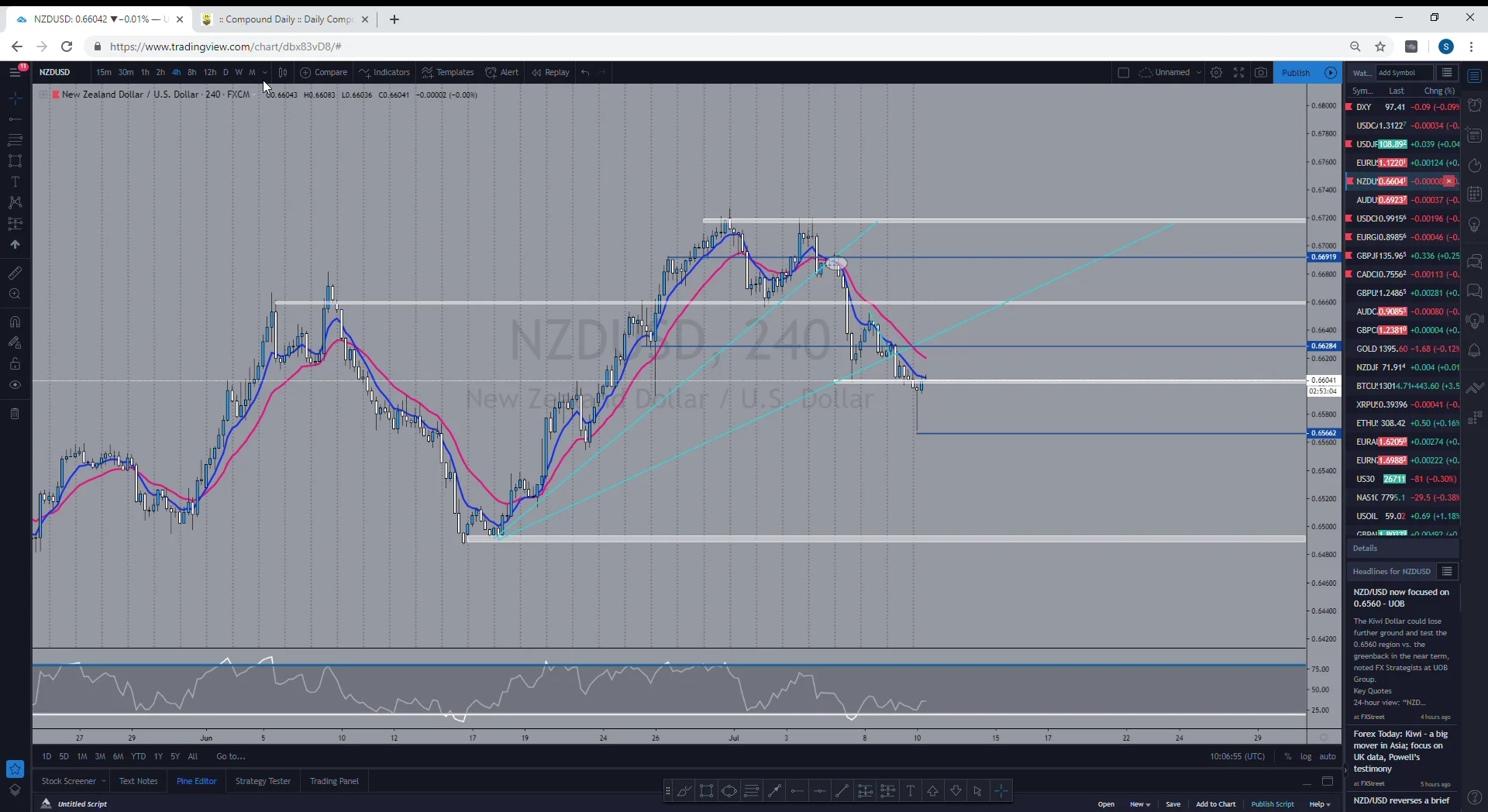The width and height of the screenshot is (1488, 812).
Task: Toggle the log scale option
Action: [1306, 756]
